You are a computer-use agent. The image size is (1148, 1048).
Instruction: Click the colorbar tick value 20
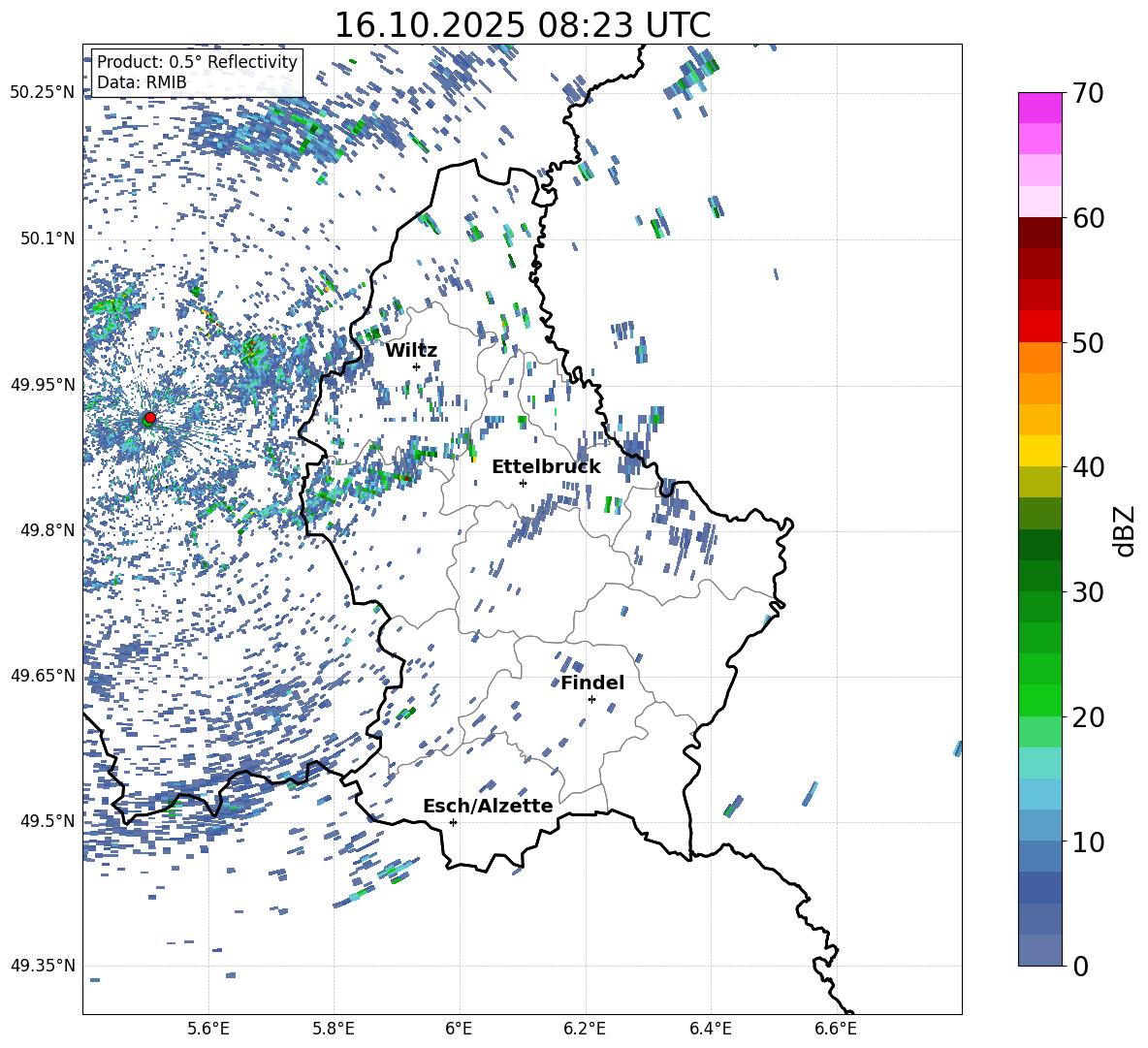click(1089, 716)
